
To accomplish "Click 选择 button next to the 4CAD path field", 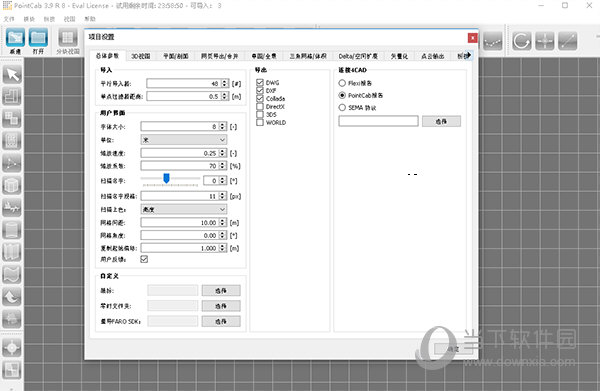I will pyautogui.click(x=441, y=121).
